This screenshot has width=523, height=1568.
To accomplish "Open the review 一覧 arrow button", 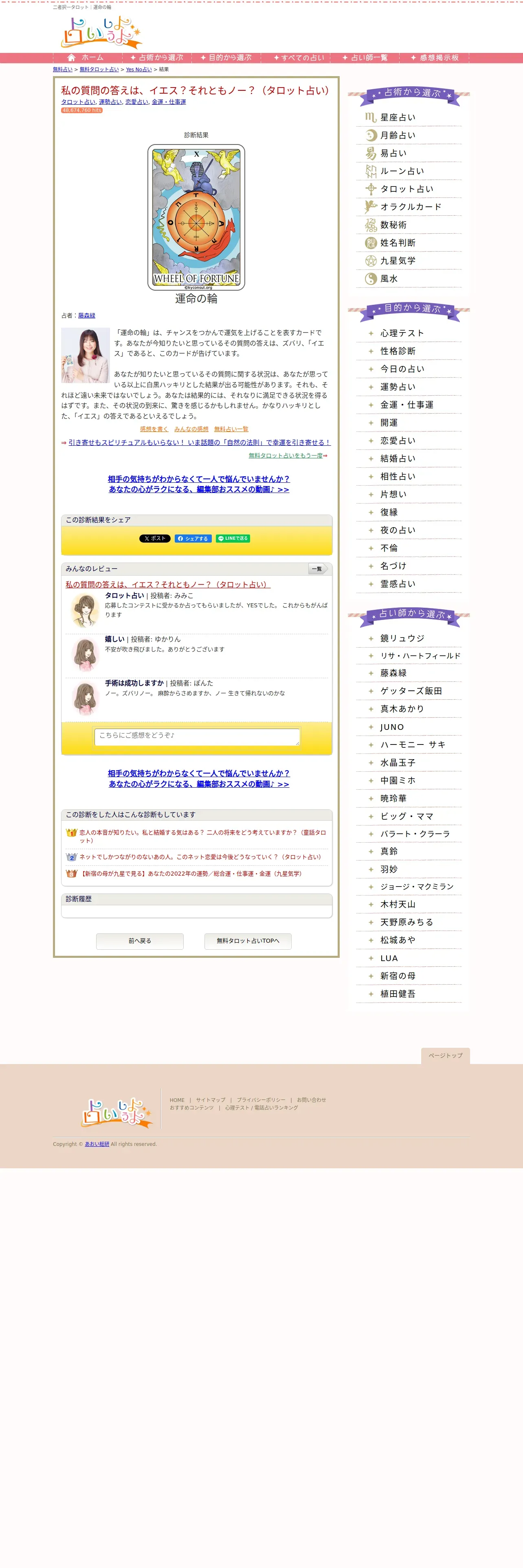I will [318, 569].
